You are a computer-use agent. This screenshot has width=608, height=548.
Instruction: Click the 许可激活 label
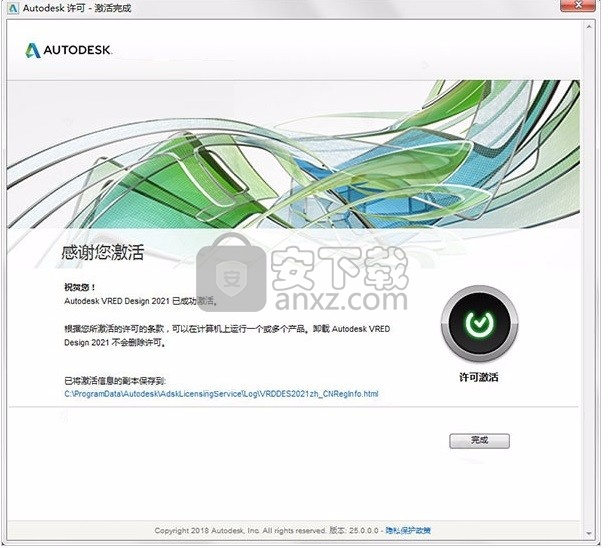tap(479, 377)
